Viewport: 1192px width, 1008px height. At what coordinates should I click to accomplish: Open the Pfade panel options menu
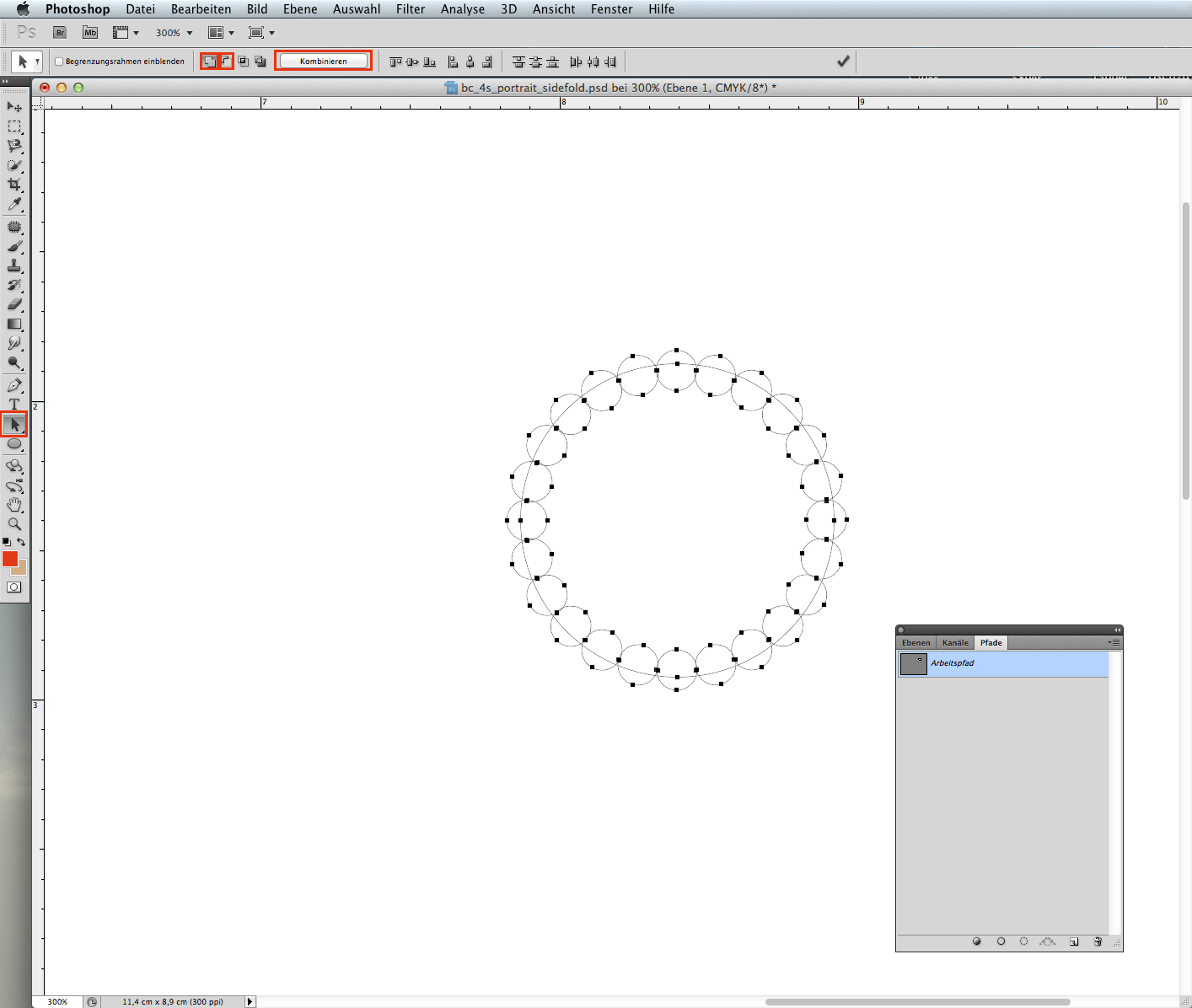click(x=1114, y=642)
